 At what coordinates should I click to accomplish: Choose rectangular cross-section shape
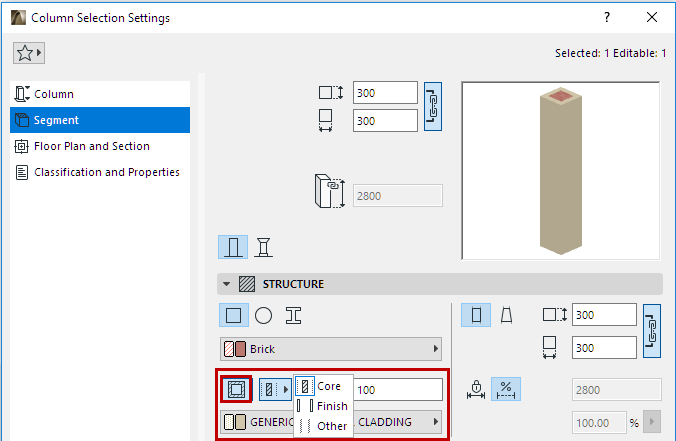coord(234,316)
